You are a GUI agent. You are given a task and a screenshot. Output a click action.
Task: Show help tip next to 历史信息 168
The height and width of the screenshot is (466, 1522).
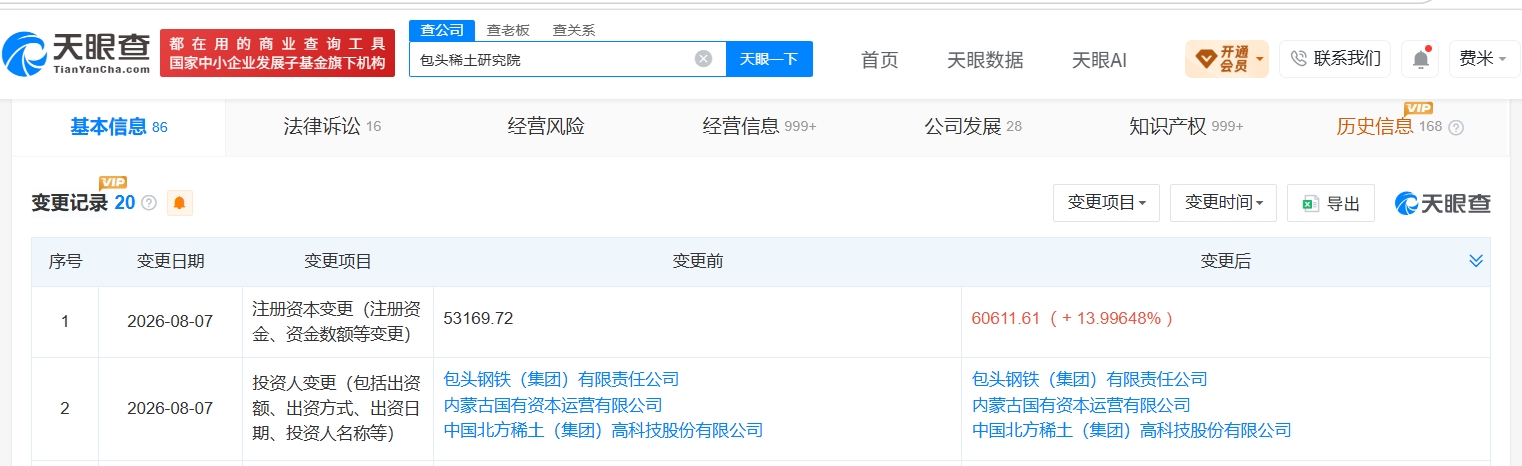[1456, 127]
